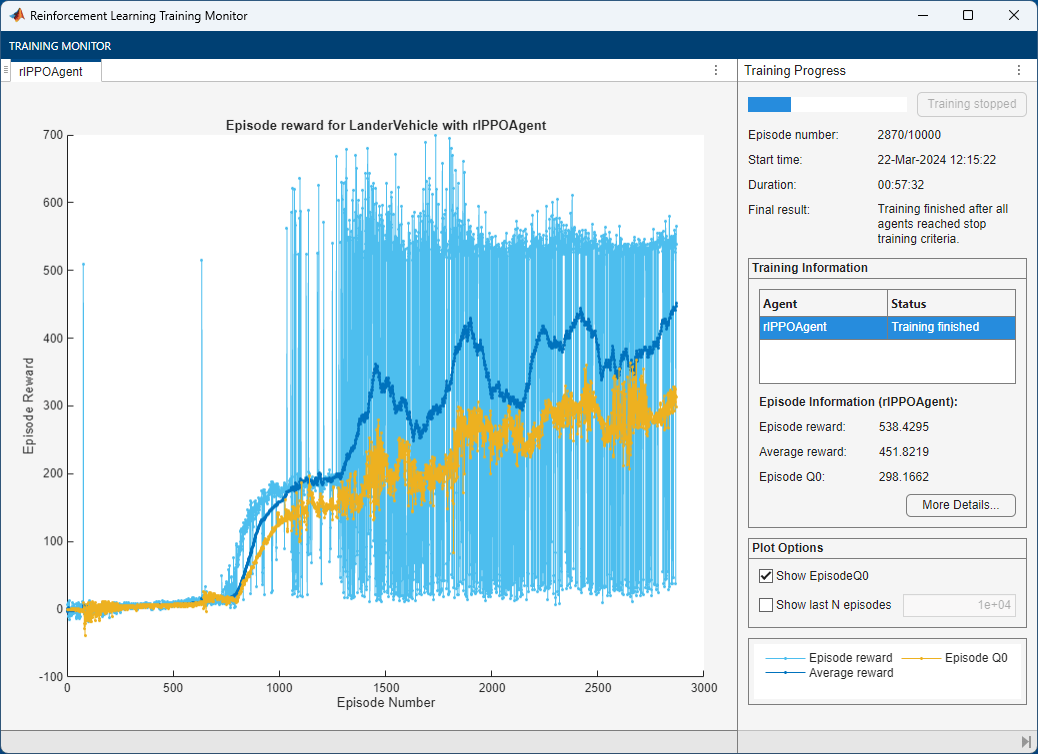1038x754 pixels.
Task: Click the Agent column header
Action: click(x=823, y=304)
